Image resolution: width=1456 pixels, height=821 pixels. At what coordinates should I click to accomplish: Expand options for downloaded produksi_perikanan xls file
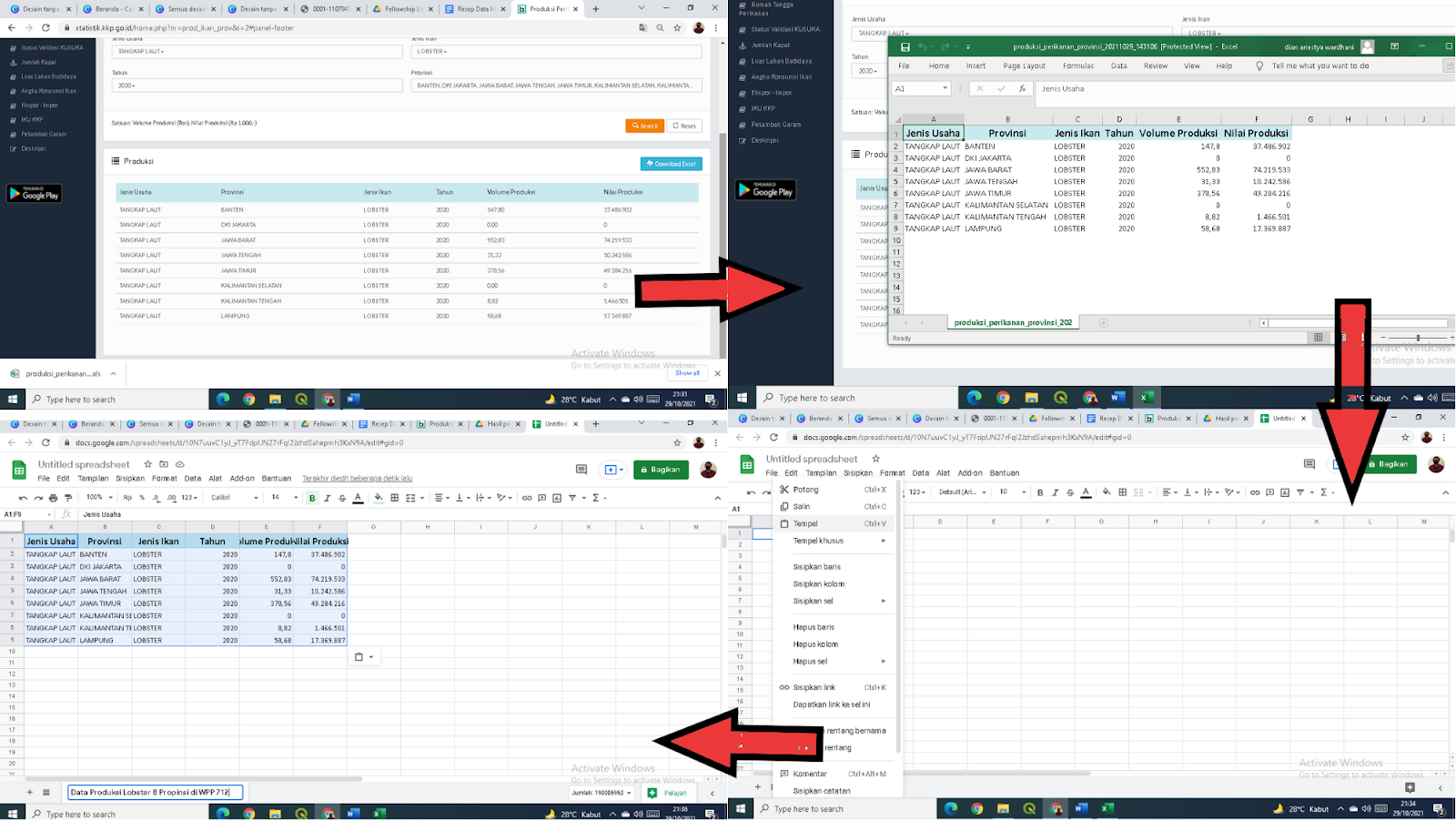pyautogui.click(x=114, y=373)
